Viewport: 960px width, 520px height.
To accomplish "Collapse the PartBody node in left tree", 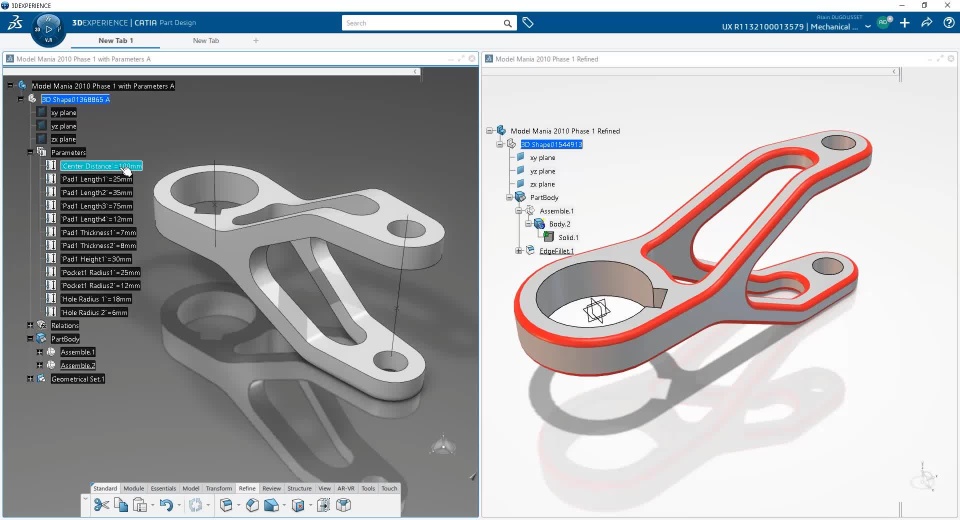I will [x=30, y=339].
